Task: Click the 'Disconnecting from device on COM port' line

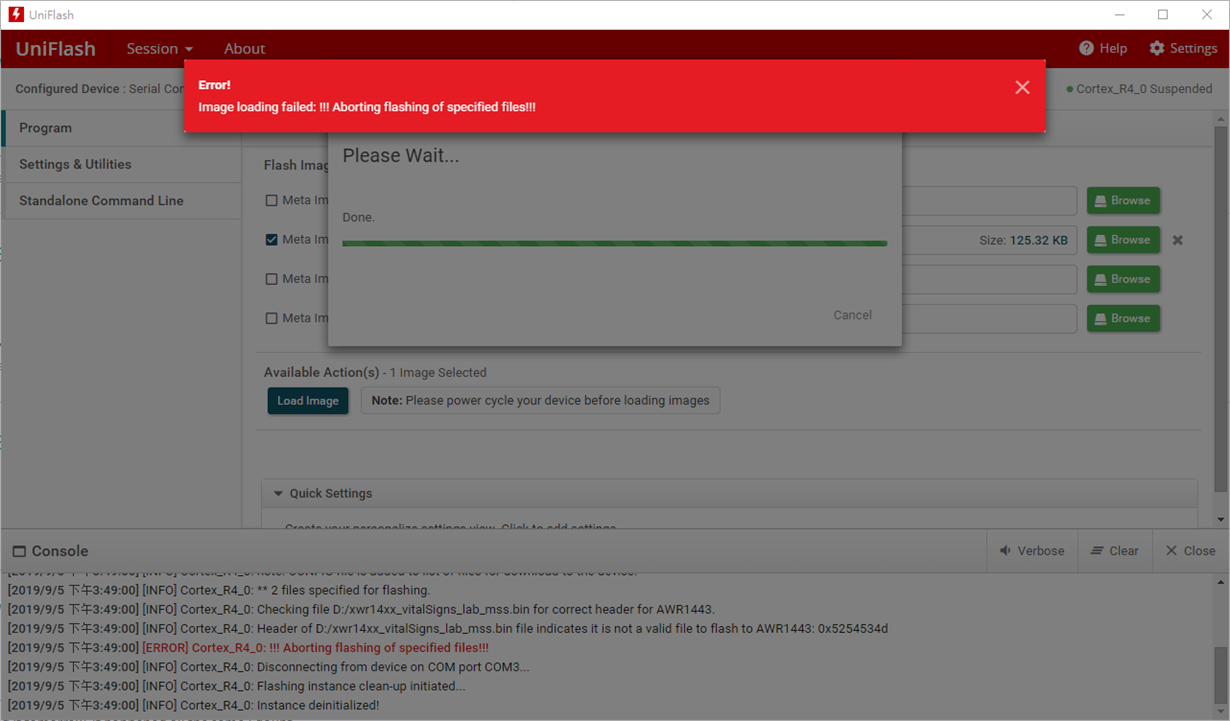Action: (x=268, y=667)
